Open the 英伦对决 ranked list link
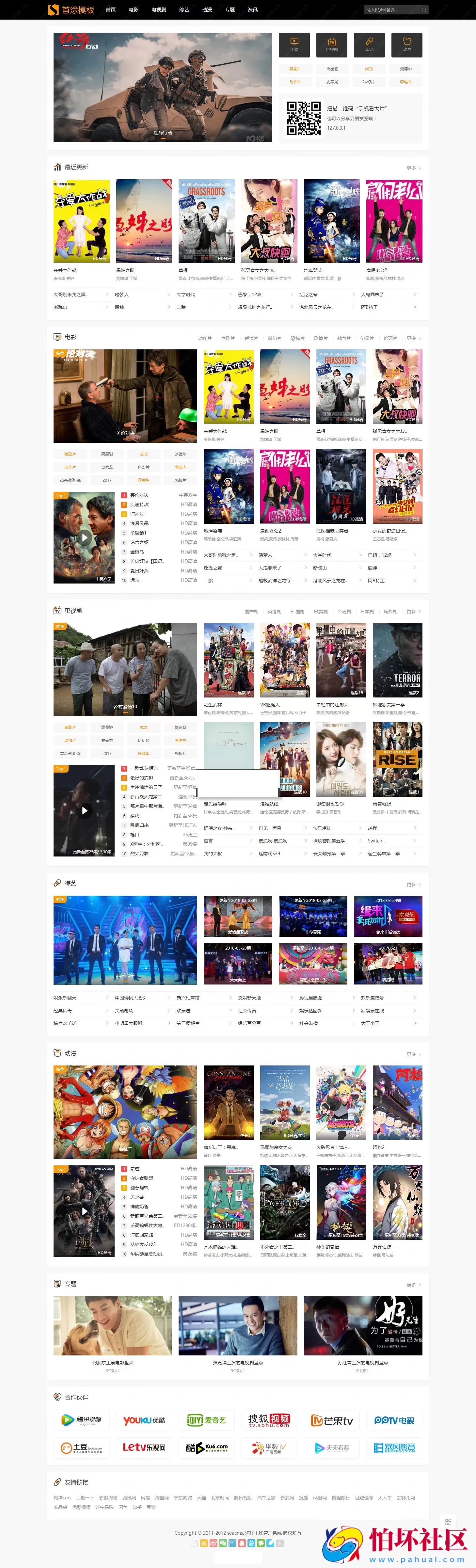The height and width of the screenshot is (1568, 476). [139, 495]
